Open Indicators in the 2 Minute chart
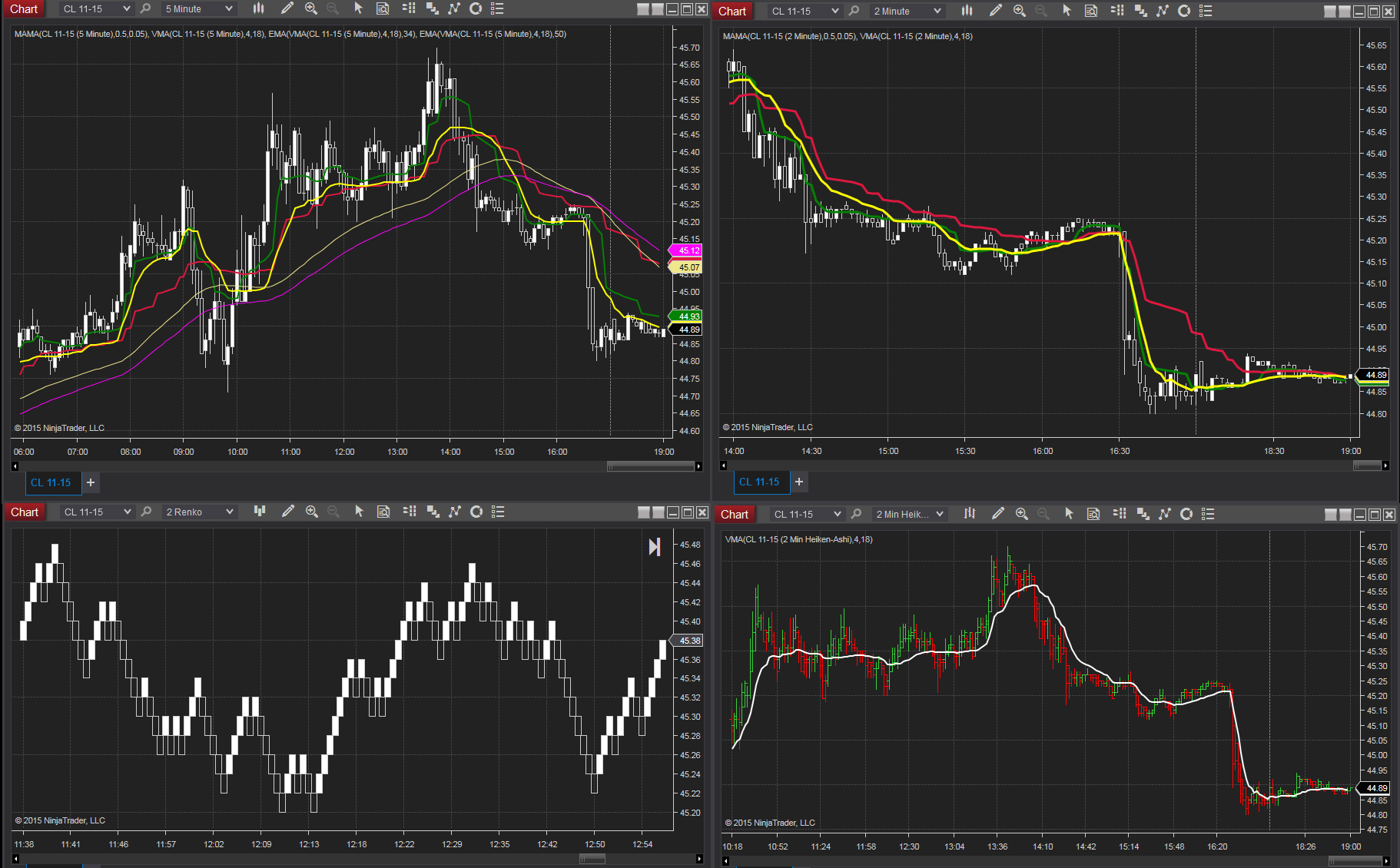This screenshot has height=868, width=1400. click(1163, 11)
